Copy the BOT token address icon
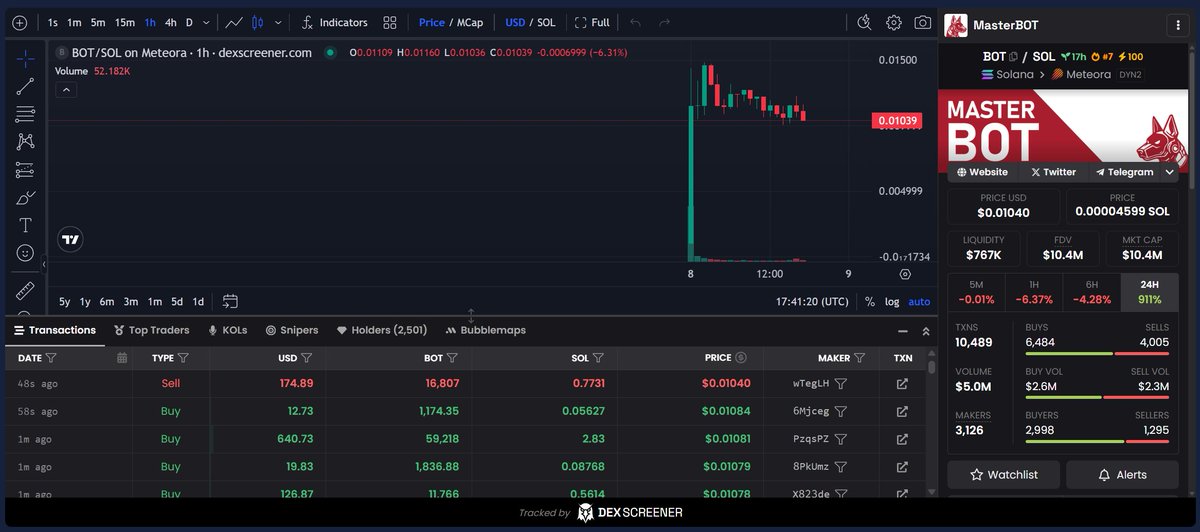The image size is (1200, 532). tap(1013, 57)
